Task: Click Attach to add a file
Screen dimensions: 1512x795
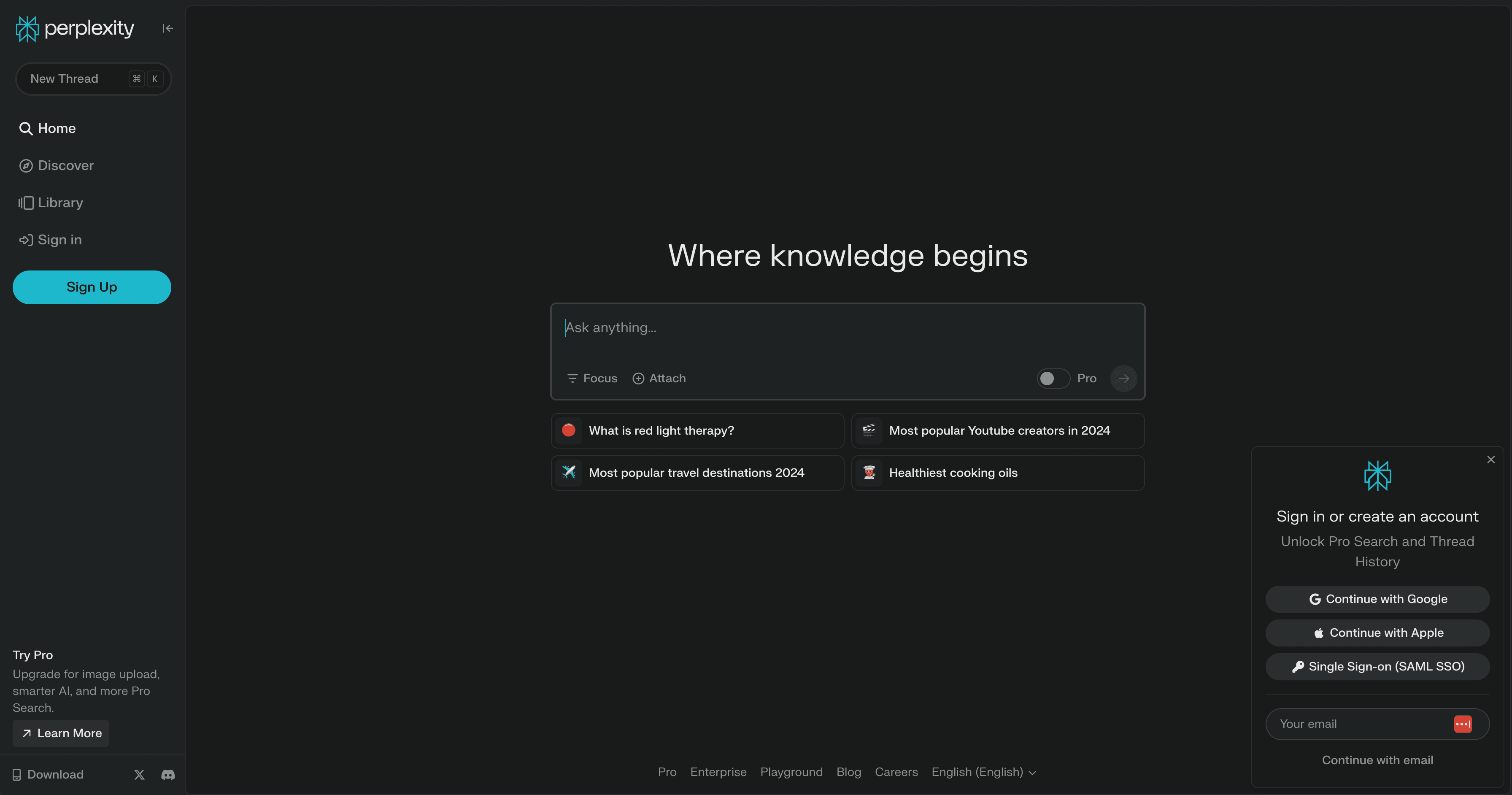Action: tap(659, 379)
